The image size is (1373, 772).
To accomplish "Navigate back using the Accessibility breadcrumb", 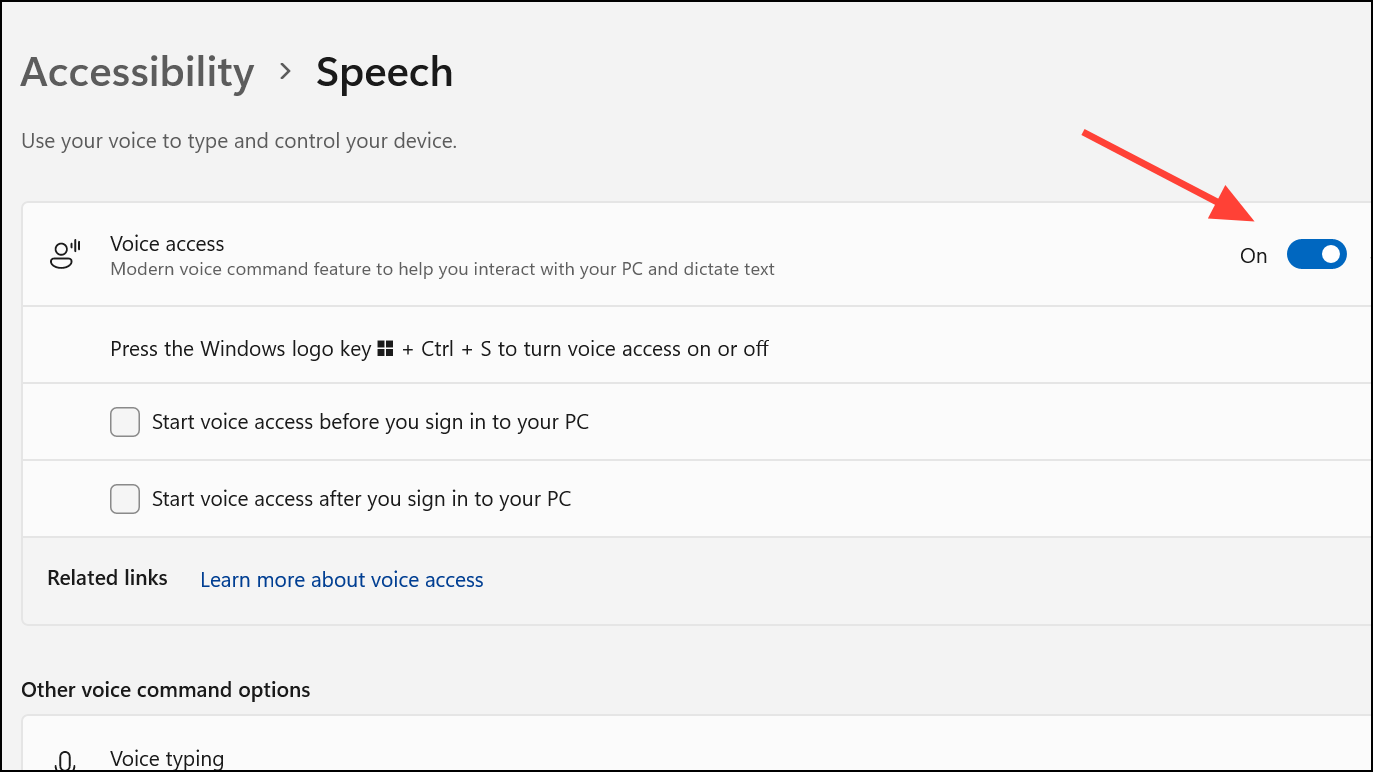I will (x=137, y=71).
